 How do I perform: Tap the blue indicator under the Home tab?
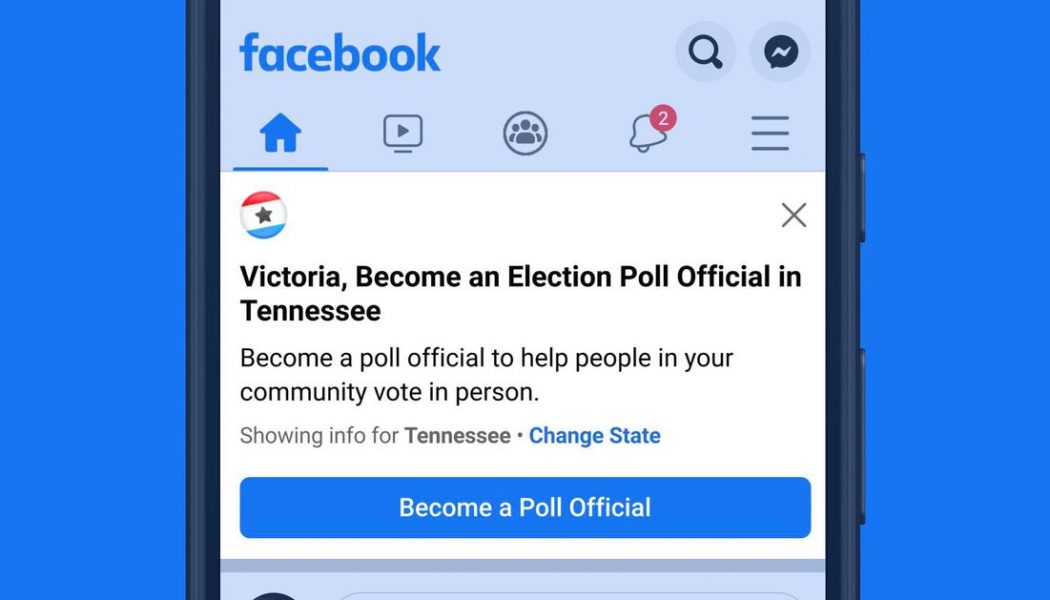[281, 169]
